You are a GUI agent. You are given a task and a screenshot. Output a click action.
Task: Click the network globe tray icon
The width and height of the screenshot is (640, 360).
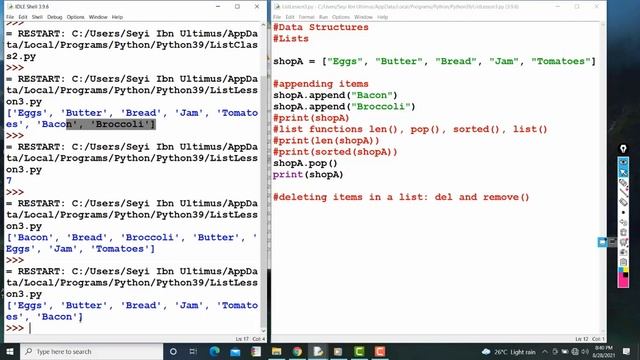(x=575, y=351)
